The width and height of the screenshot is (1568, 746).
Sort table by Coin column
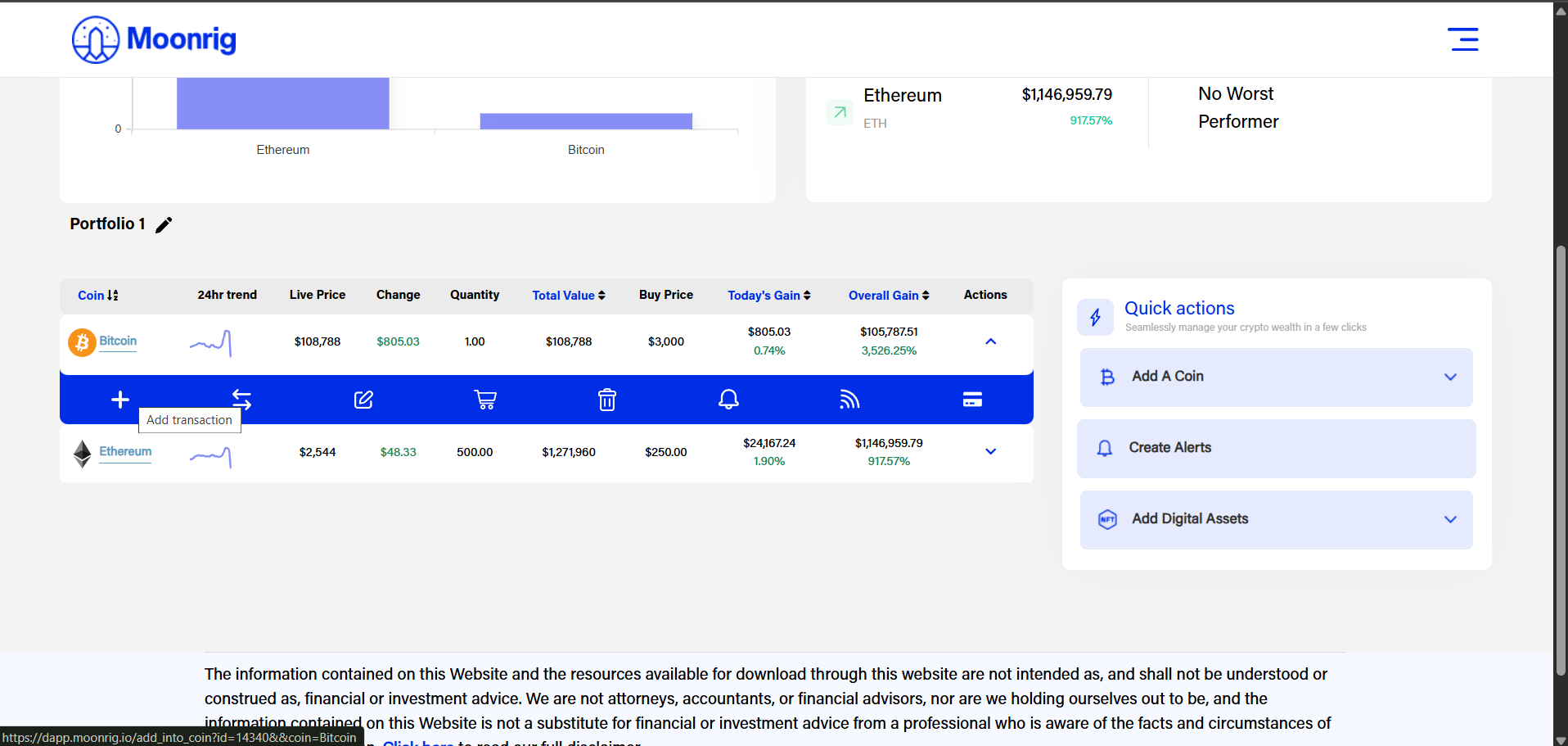pos(98,296)
